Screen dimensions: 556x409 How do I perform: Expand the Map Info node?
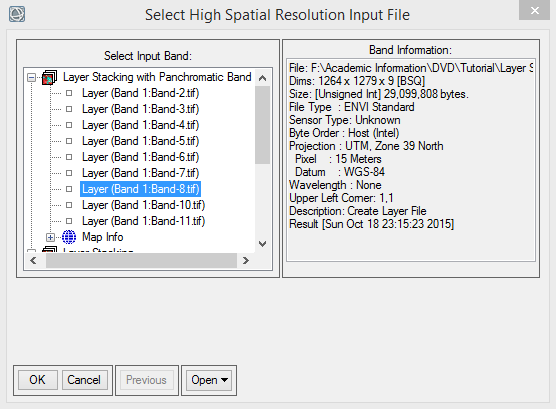[x=50, y=237]
